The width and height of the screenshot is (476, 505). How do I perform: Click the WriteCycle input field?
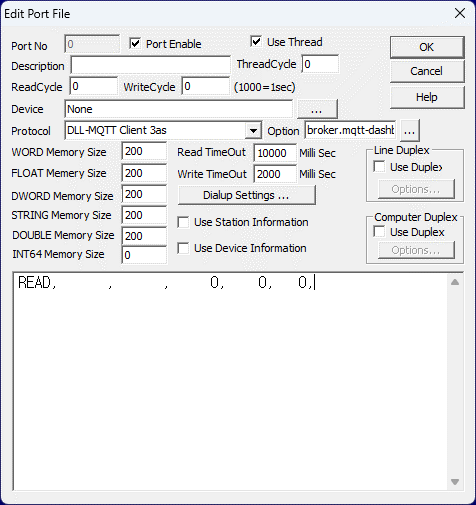(206, 86)
